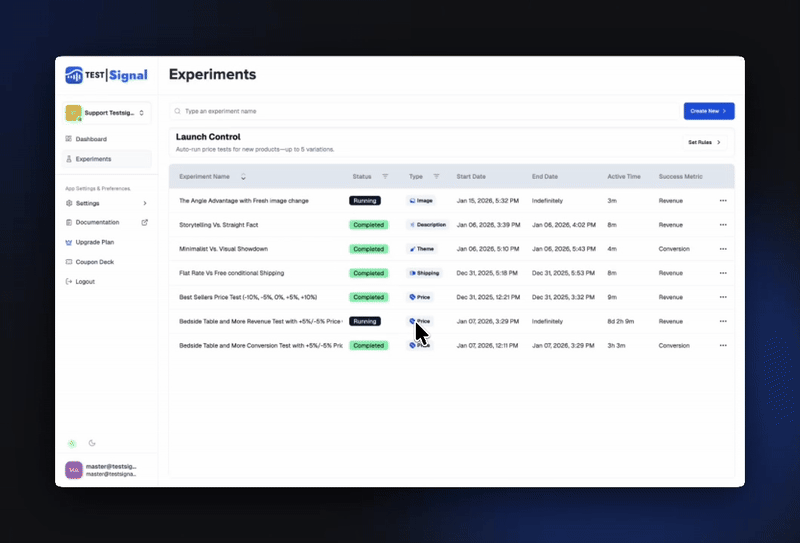Click the Create New button
Viewport: 800px width, 543px height.
[x=709, y=111]
